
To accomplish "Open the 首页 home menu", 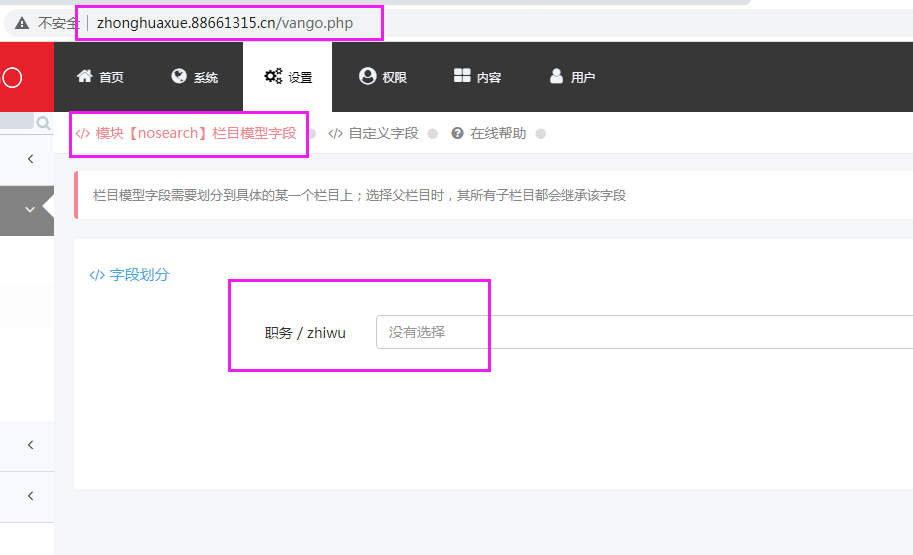I will (100, 77).
